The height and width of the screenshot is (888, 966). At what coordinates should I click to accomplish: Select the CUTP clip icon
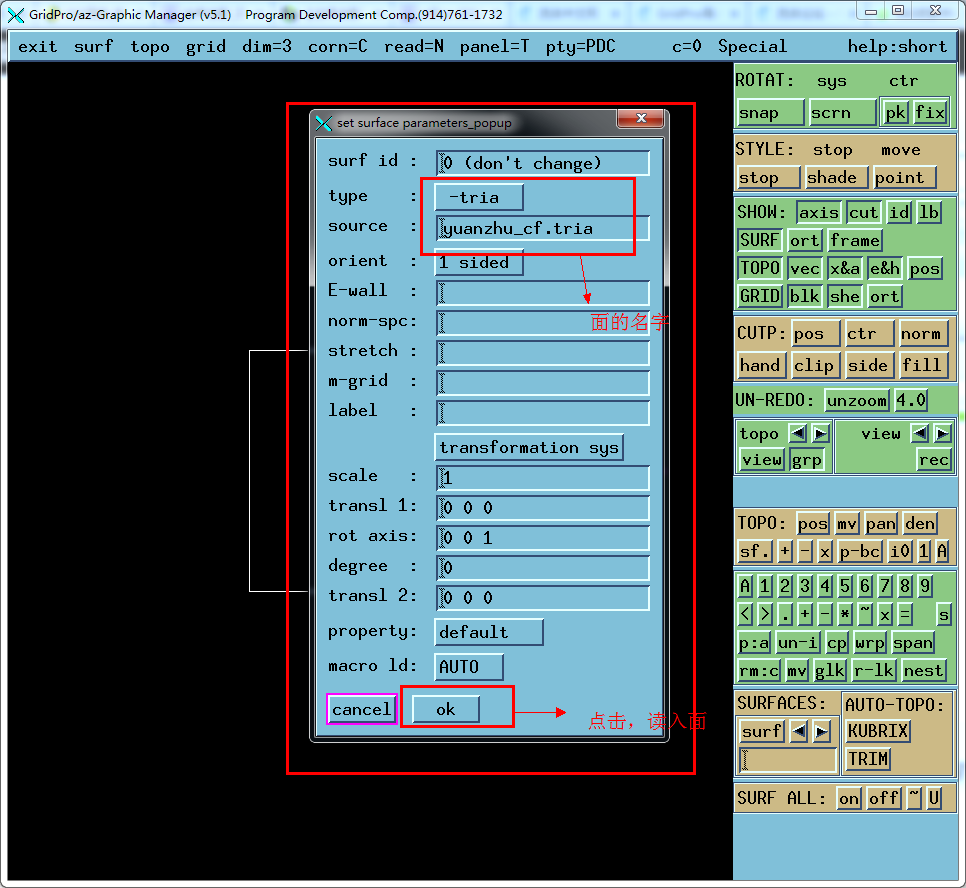(x=814, y=365)
